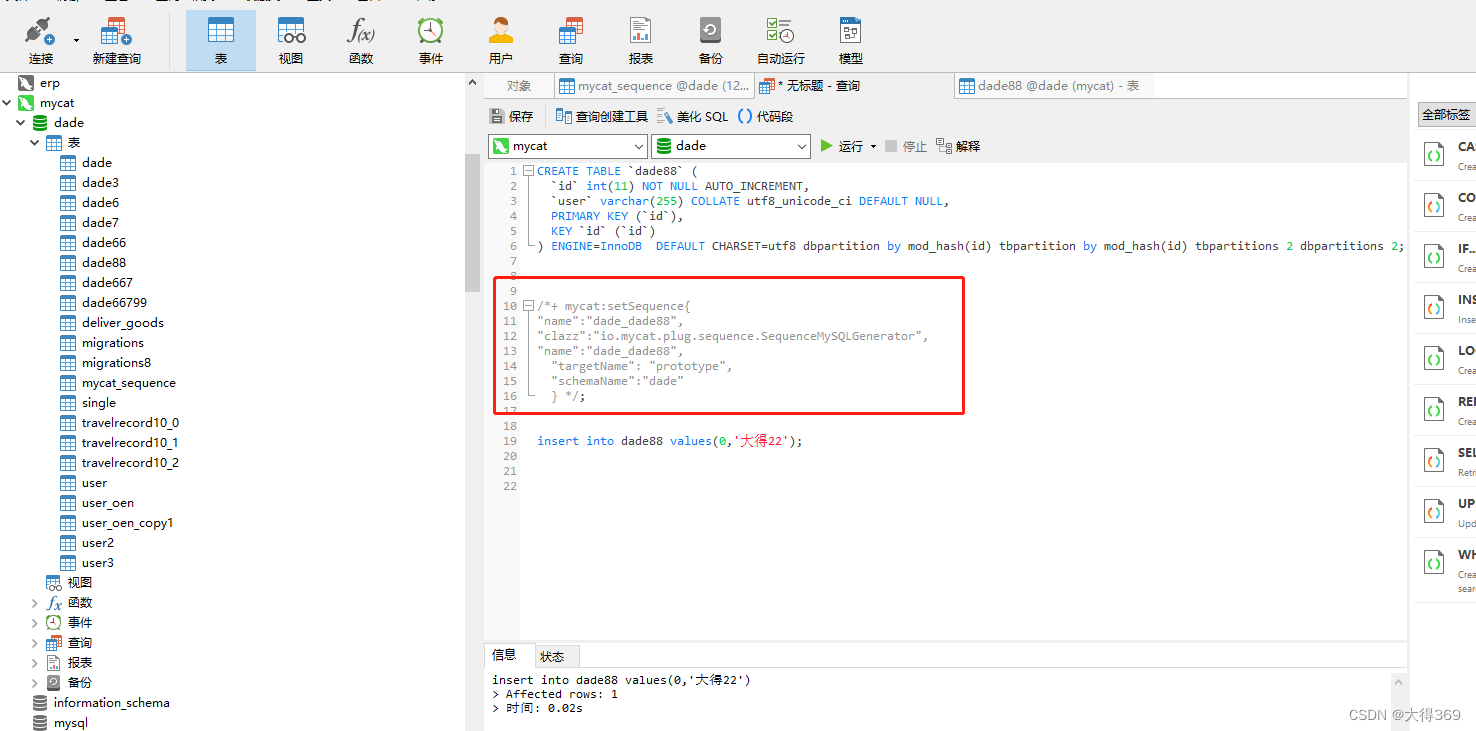
Task: Click the 连接 connection toolbar icon
Action: [40, 40]
